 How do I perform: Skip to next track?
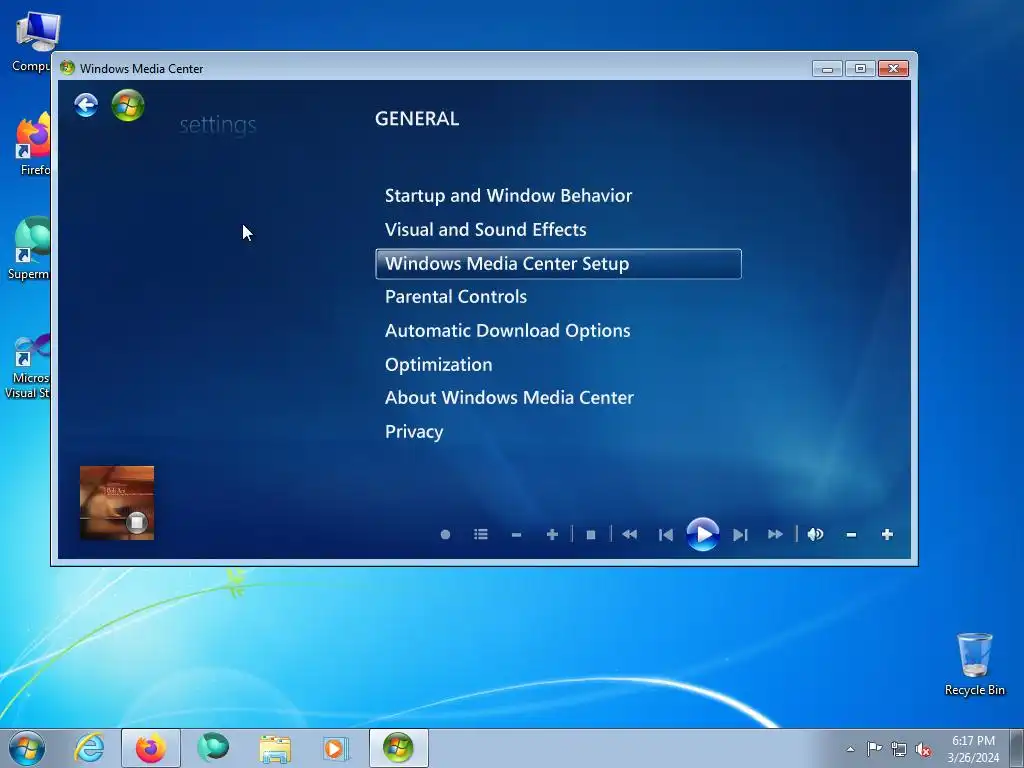click(x=740, y=535)
